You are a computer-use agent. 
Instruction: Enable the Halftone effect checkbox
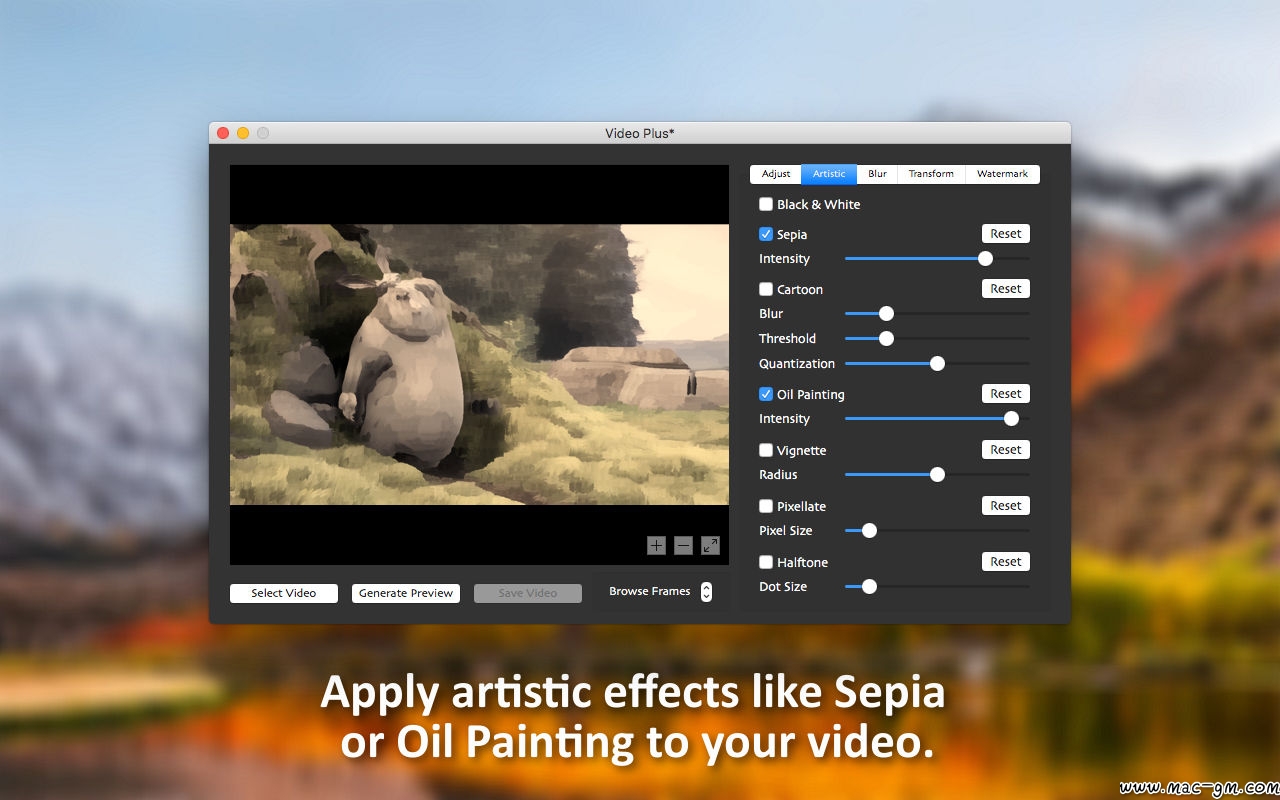[x=766, y=562]
